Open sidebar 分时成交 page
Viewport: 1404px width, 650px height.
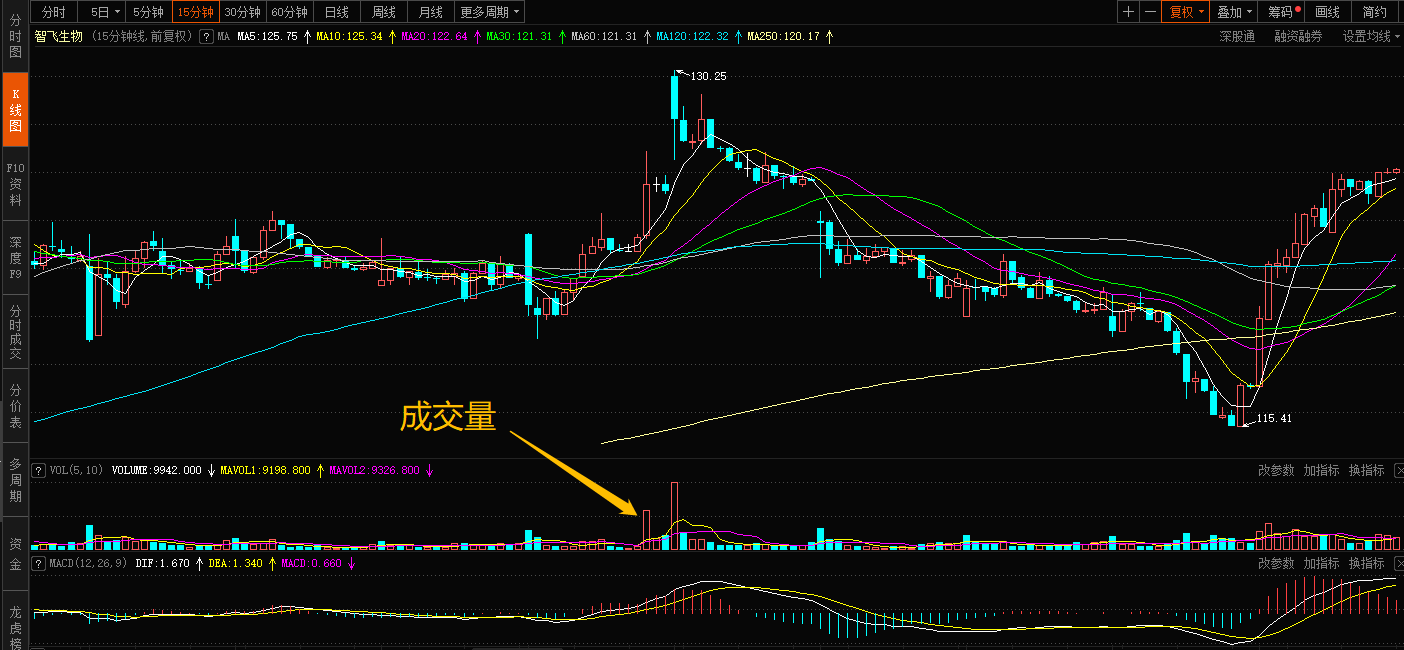[x=15, y=332]
